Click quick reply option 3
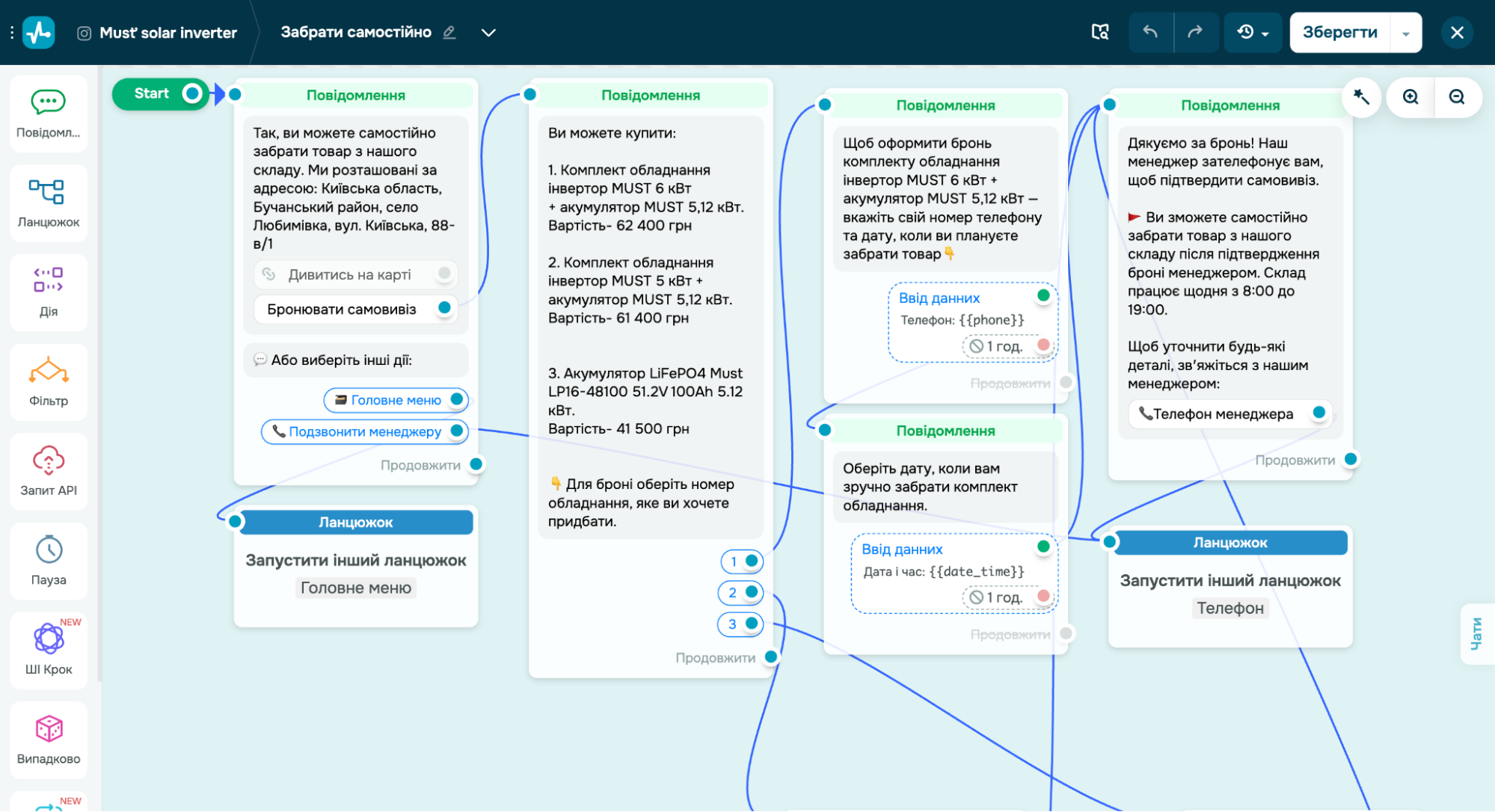Image resolution: width=1495 pixels, height=812 pixels. click(740, 624)
